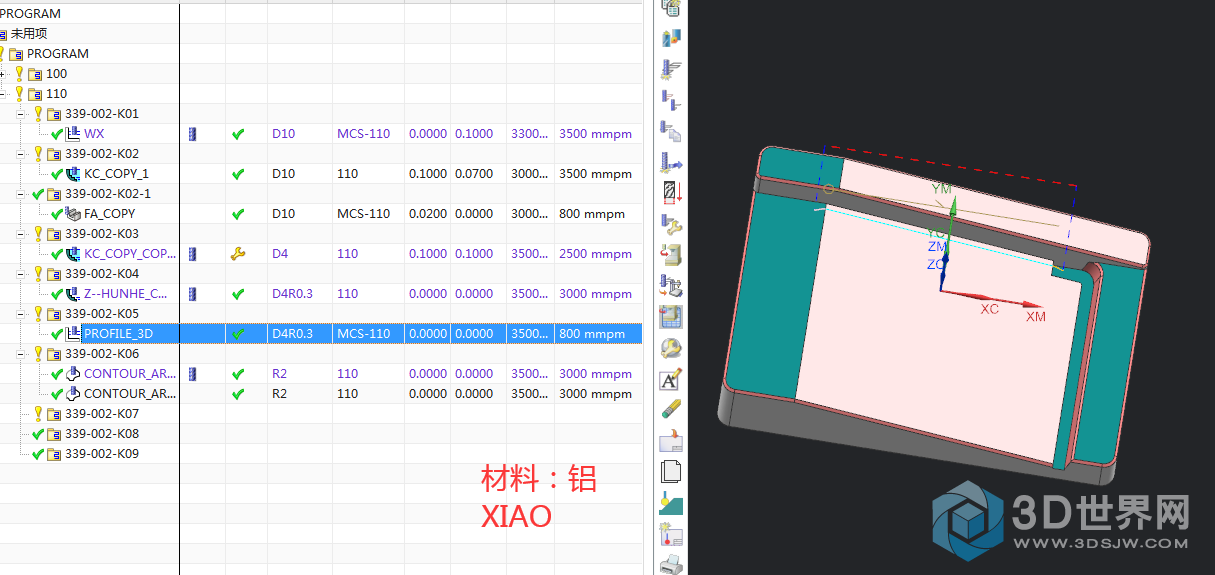Image resolution: width=1215 pixels, height=575 pixels.
Task: Click the highlighted grid table toolbar icon
Action: [x=671, y=317]
